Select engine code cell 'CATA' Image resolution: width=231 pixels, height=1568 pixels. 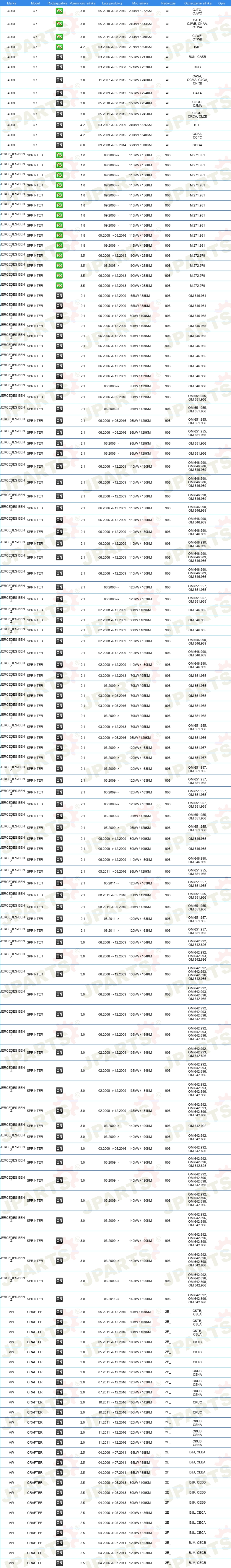[x=197, y=93]
